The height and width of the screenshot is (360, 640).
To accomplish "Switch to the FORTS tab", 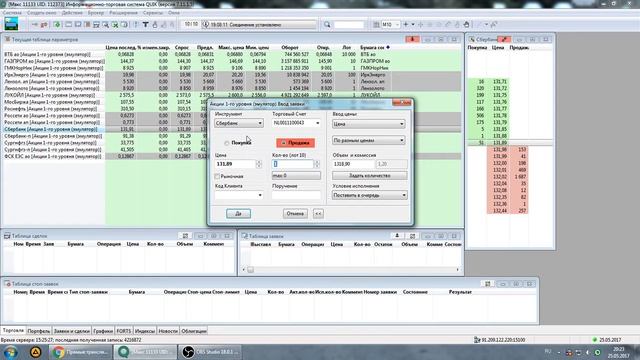I will 124,331.
